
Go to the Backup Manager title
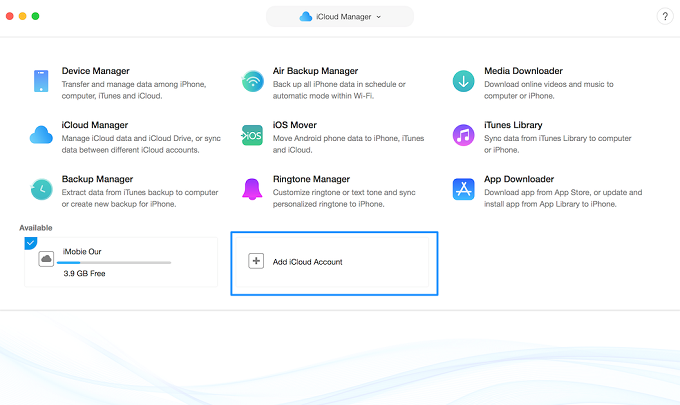(97, 179)
